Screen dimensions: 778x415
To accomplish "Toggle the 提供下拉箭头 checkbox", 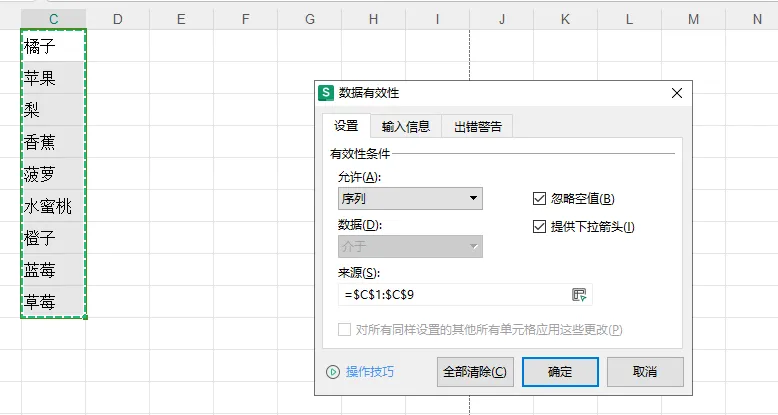I will [539, 227].
